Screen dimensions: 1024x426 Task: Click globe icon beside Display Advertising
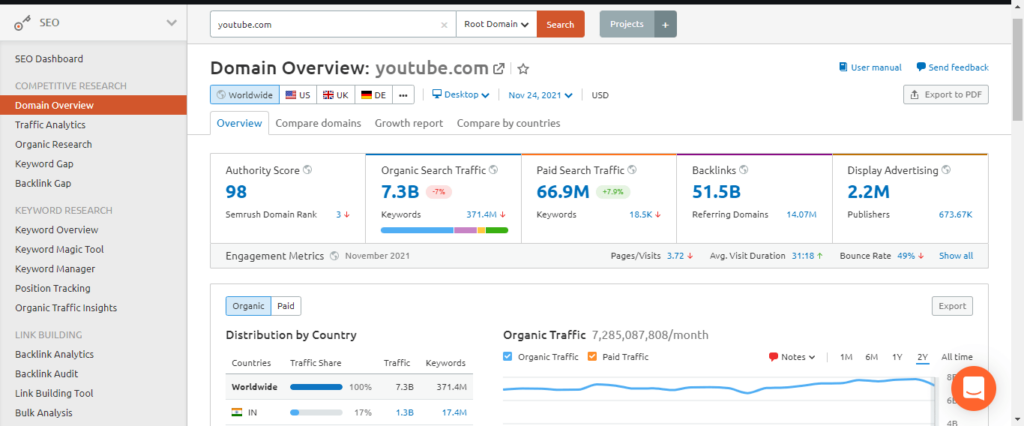coord(946,170)
